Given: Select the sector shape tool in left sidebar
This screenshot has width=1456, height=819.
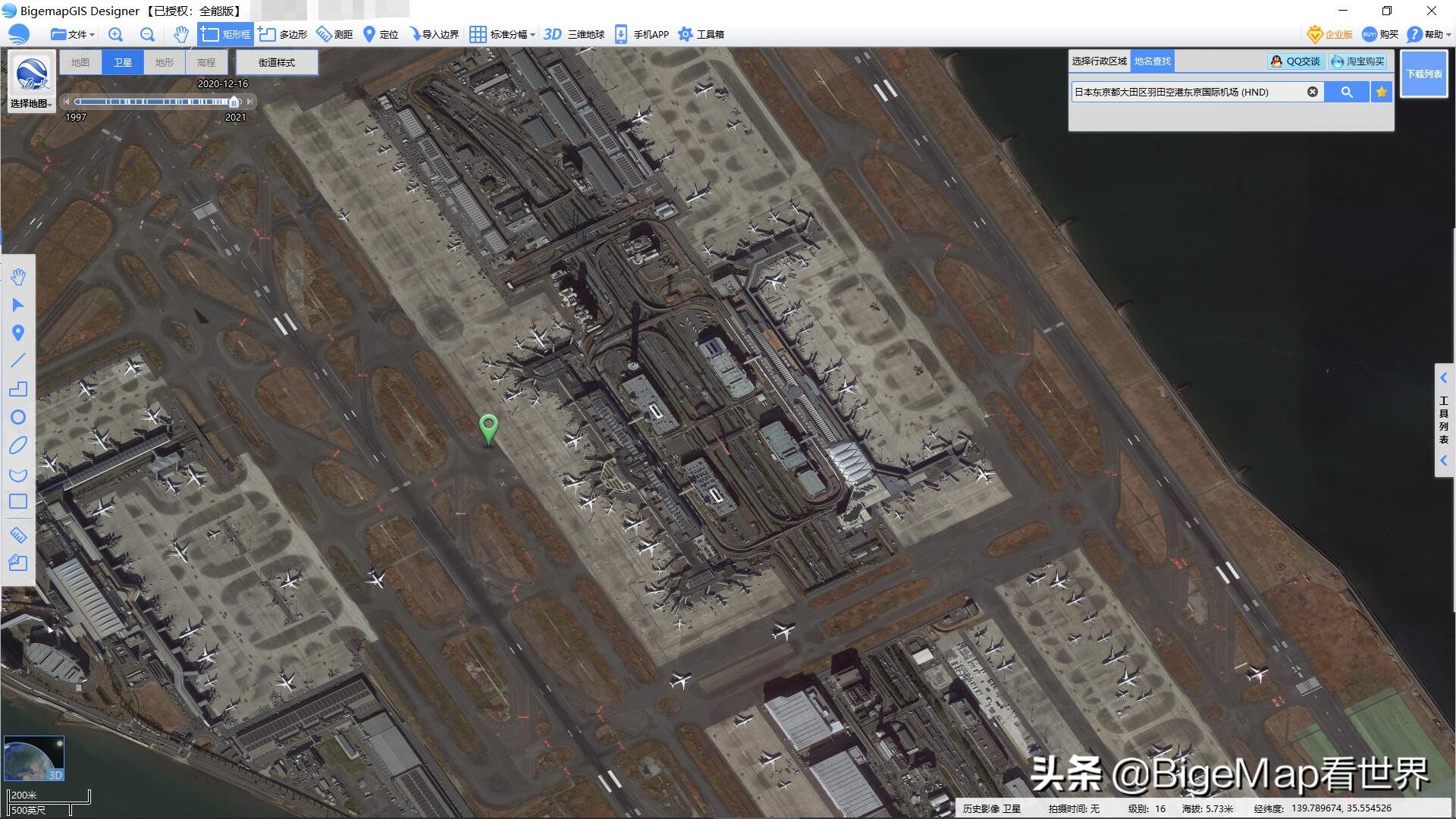Looking at the screenshot, I should pos(18,474).
